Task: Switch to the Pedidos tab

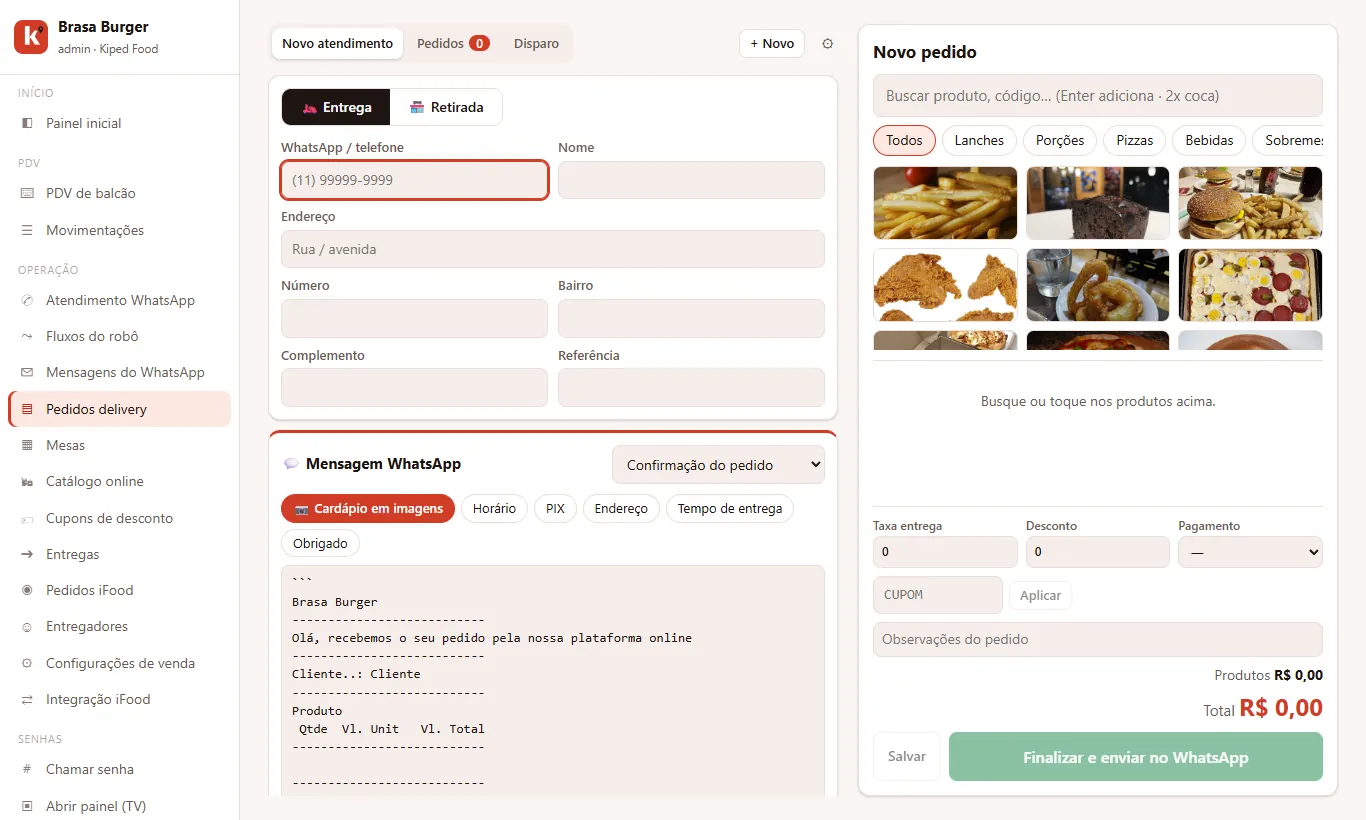Action: coord(453,43)
